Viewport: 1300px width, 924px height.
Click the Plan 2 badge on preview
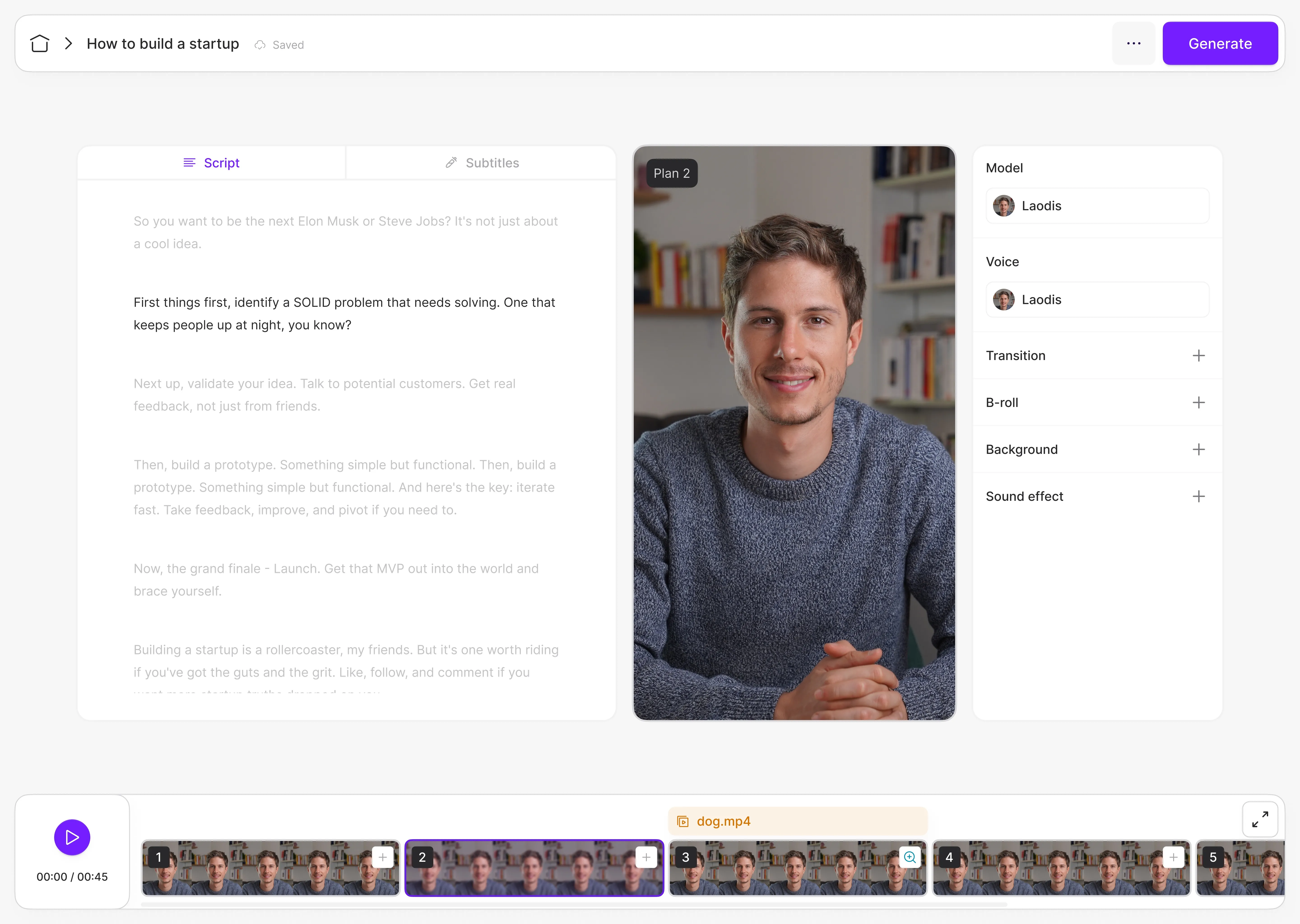pyautogui.click(x=672, y=173)
